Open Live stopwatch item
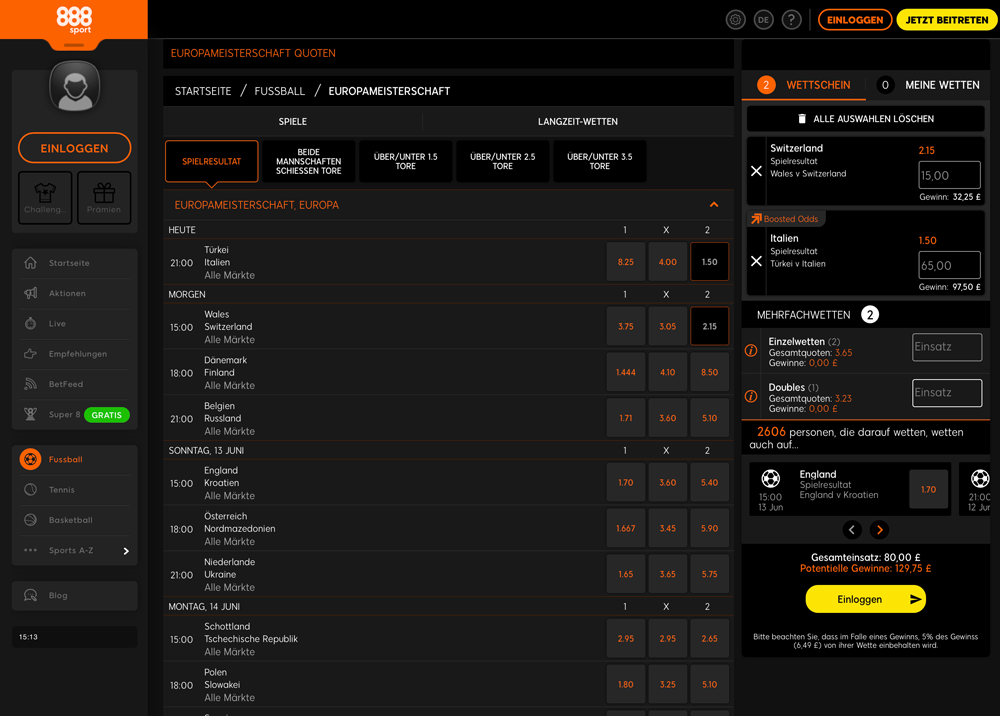Screen dimensions: 1000x716 [75, 323]
